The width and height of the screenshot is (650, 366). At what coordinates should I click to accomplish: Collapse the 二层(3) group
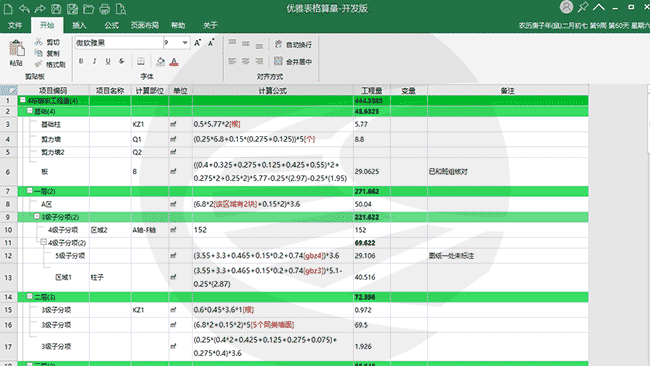(30, 296)
